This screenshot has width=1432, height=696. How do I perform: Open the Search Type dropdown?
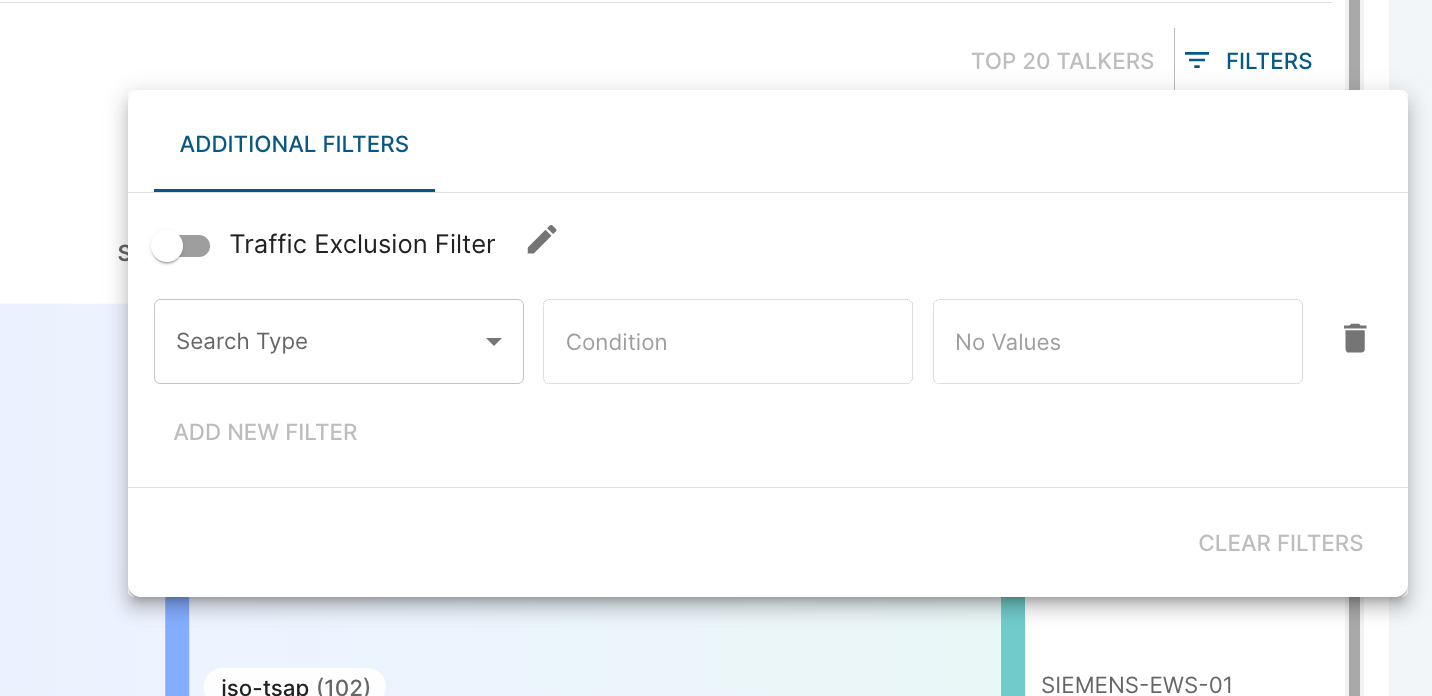[320, 342]
